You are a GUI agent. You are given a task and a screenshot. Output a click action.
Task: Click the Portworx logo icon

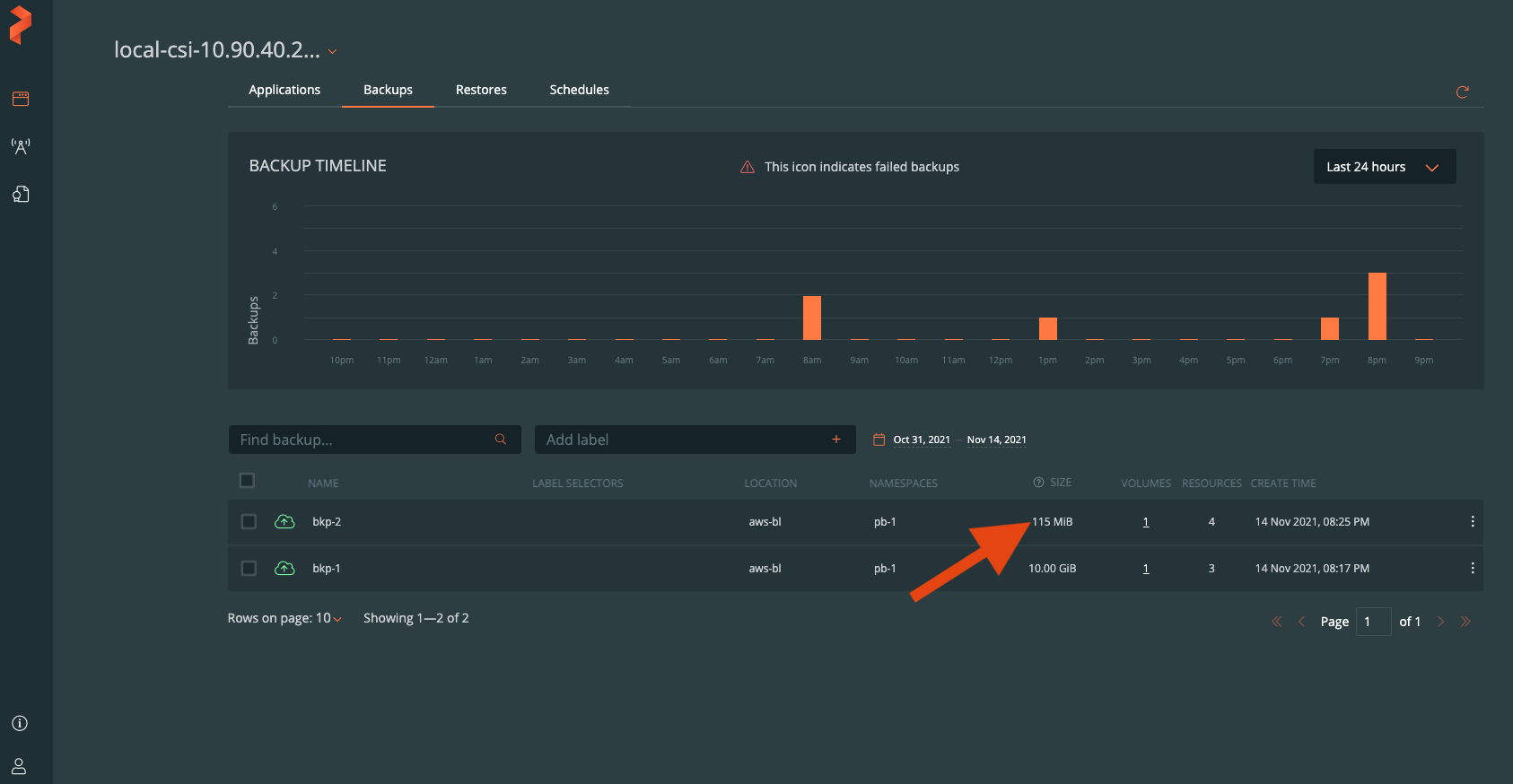[x=21, y=25]
